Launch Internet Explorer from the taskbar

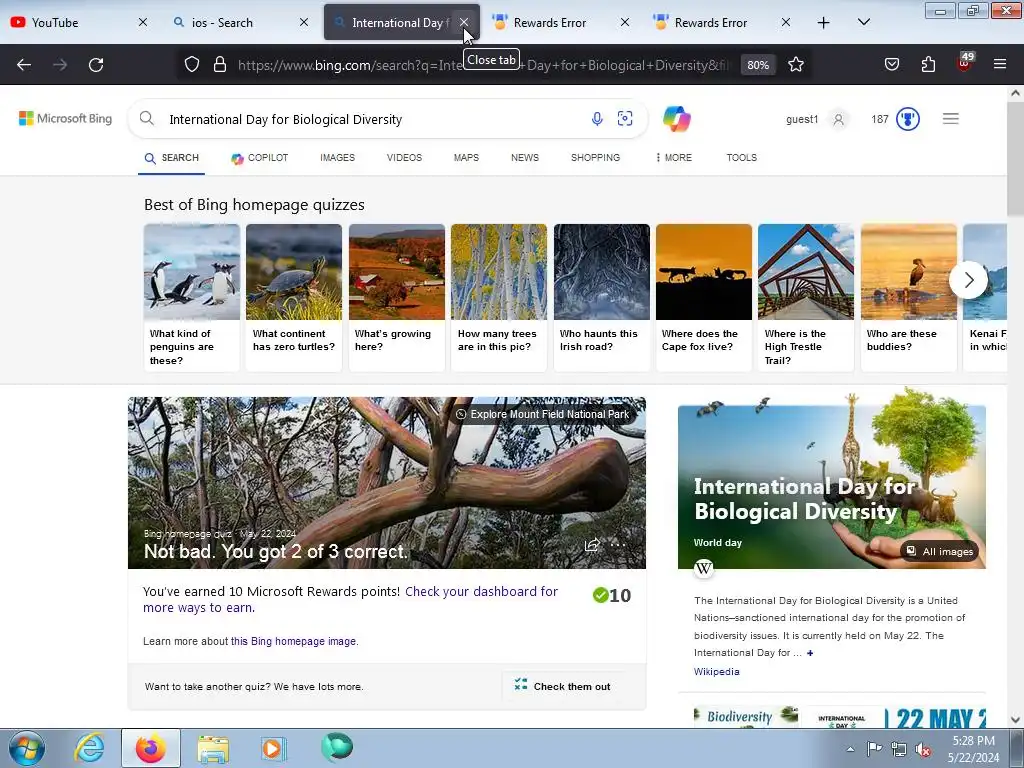[89, 748]
